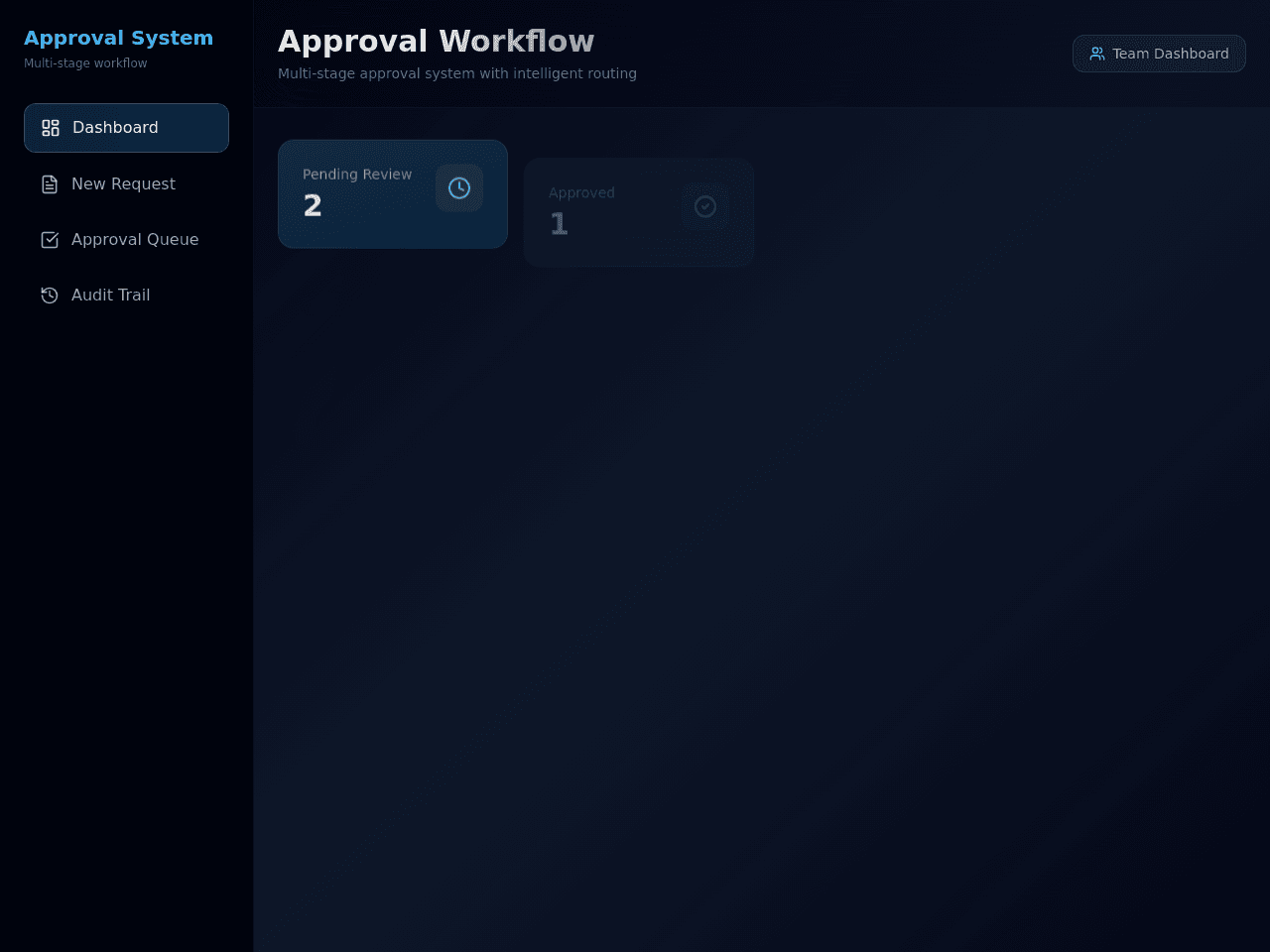
Task: Click the 'Multi-stage workflow' sidebar subtitle
Action: [85, 63]
